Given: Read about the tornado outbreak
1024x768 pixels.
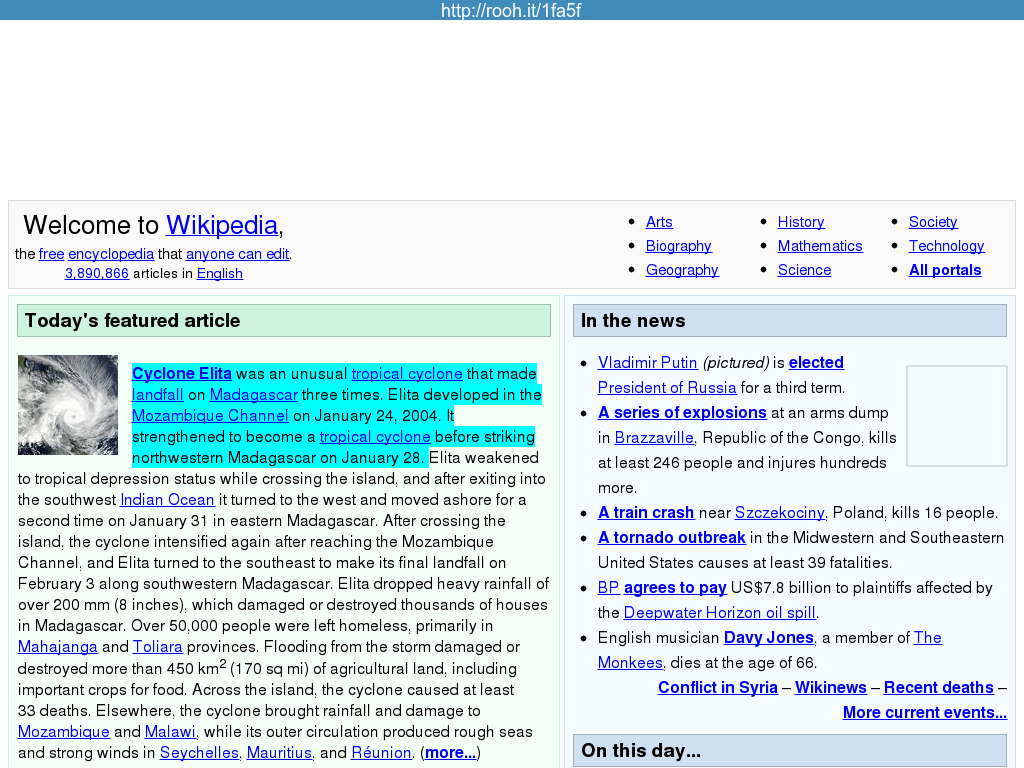Looking at the screenshot, I should point(672,538).
